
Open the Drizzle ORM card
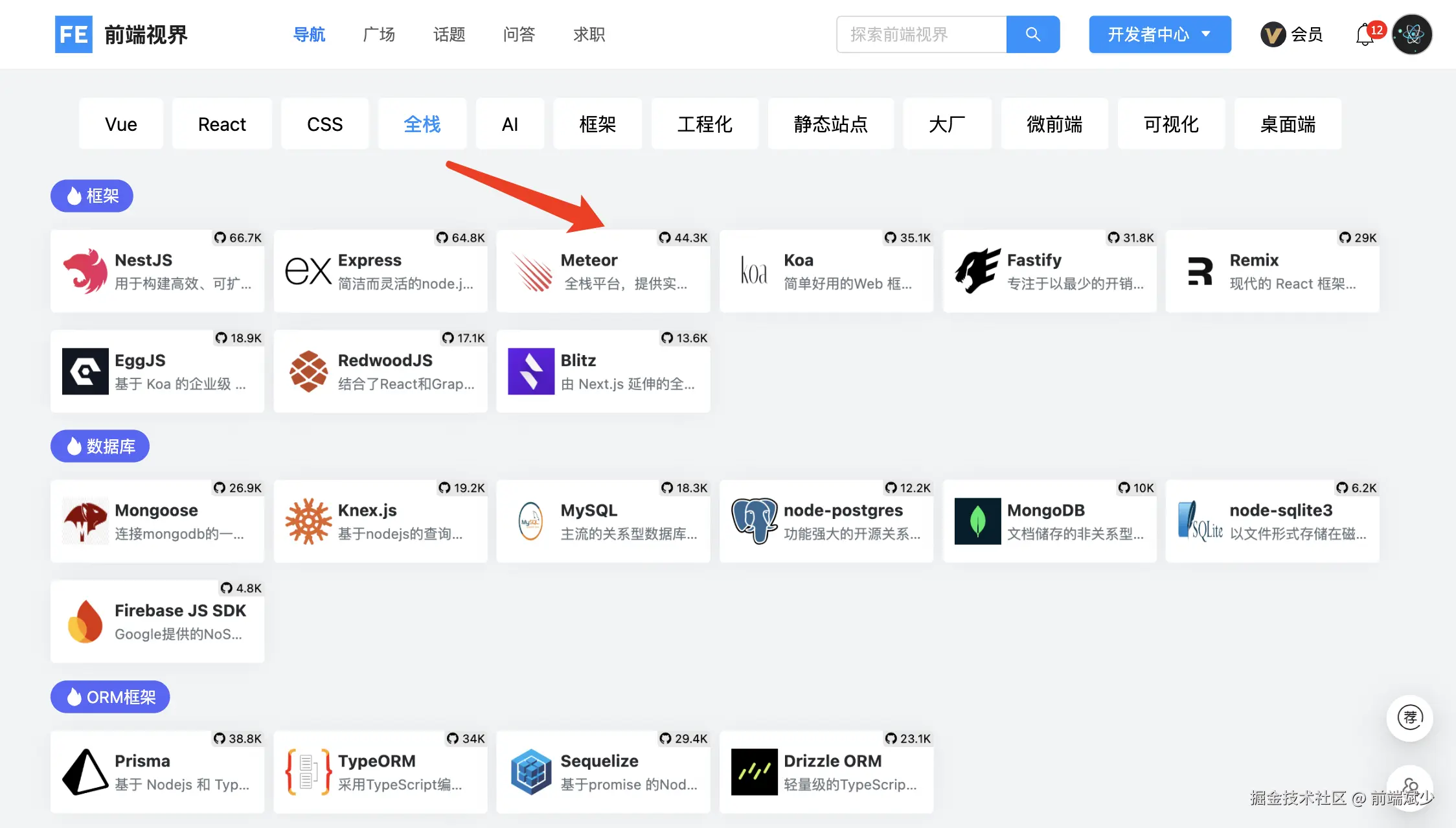point(826,772)
